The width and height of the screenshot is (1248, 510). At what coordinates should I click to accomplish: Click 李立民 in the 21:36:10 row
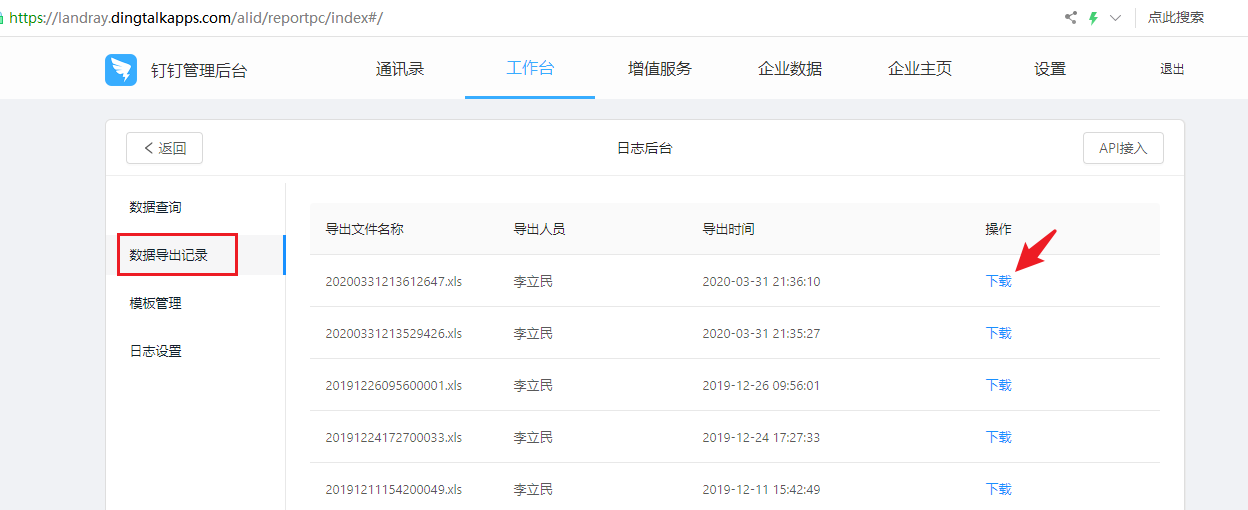tap(533, 281)
